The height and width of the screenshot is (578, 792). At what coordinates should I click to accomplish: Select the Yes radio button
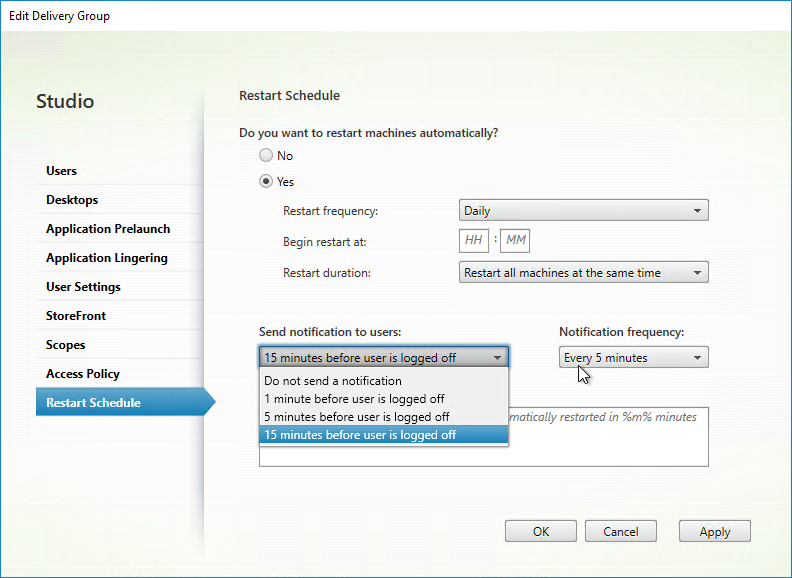[266, 181]
